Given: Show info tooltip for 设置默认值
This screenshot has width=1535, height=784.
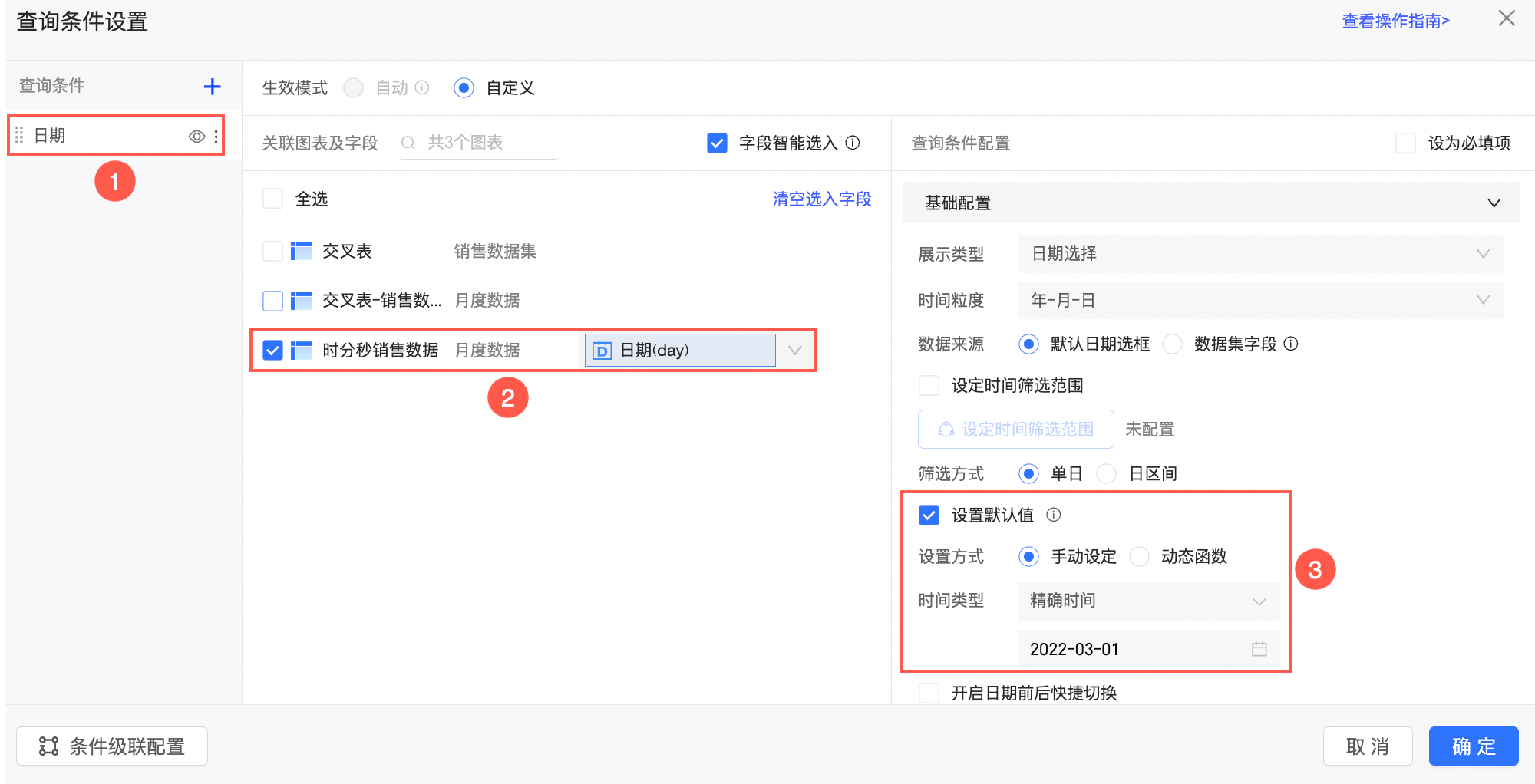Looking at the screenshot, I should (1054, 515).
